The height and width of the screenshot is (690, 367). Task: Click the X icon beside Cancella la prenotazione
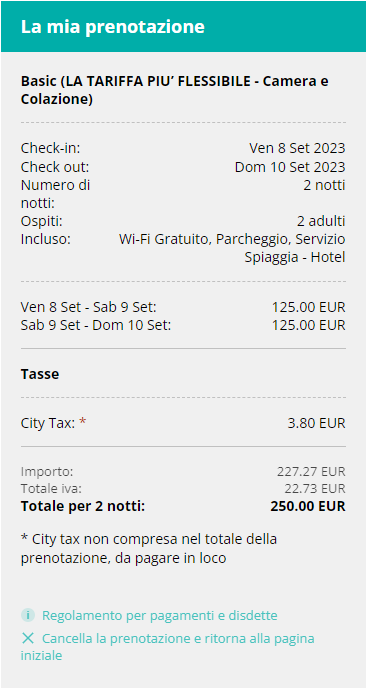coord(27,639)
